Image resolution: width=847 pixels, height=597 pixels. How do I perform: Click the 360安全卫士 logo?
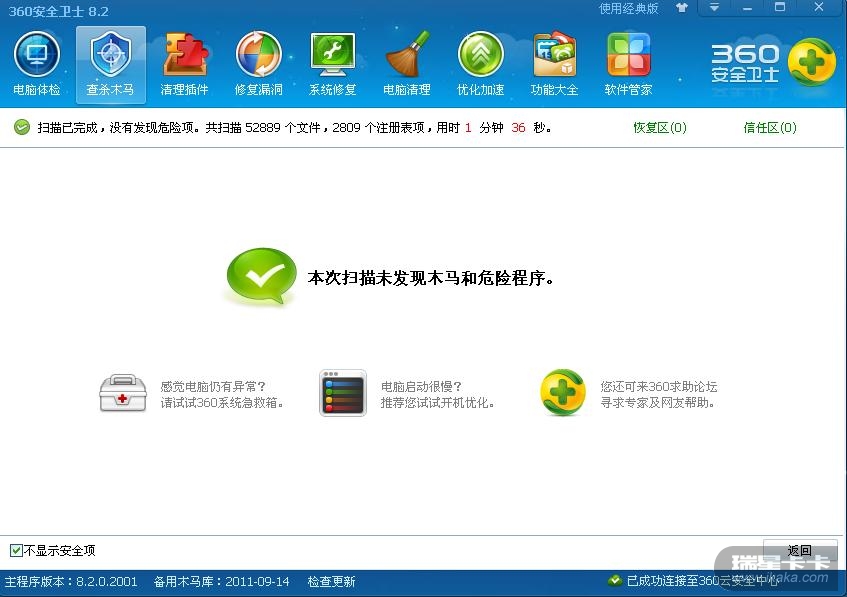773,63
